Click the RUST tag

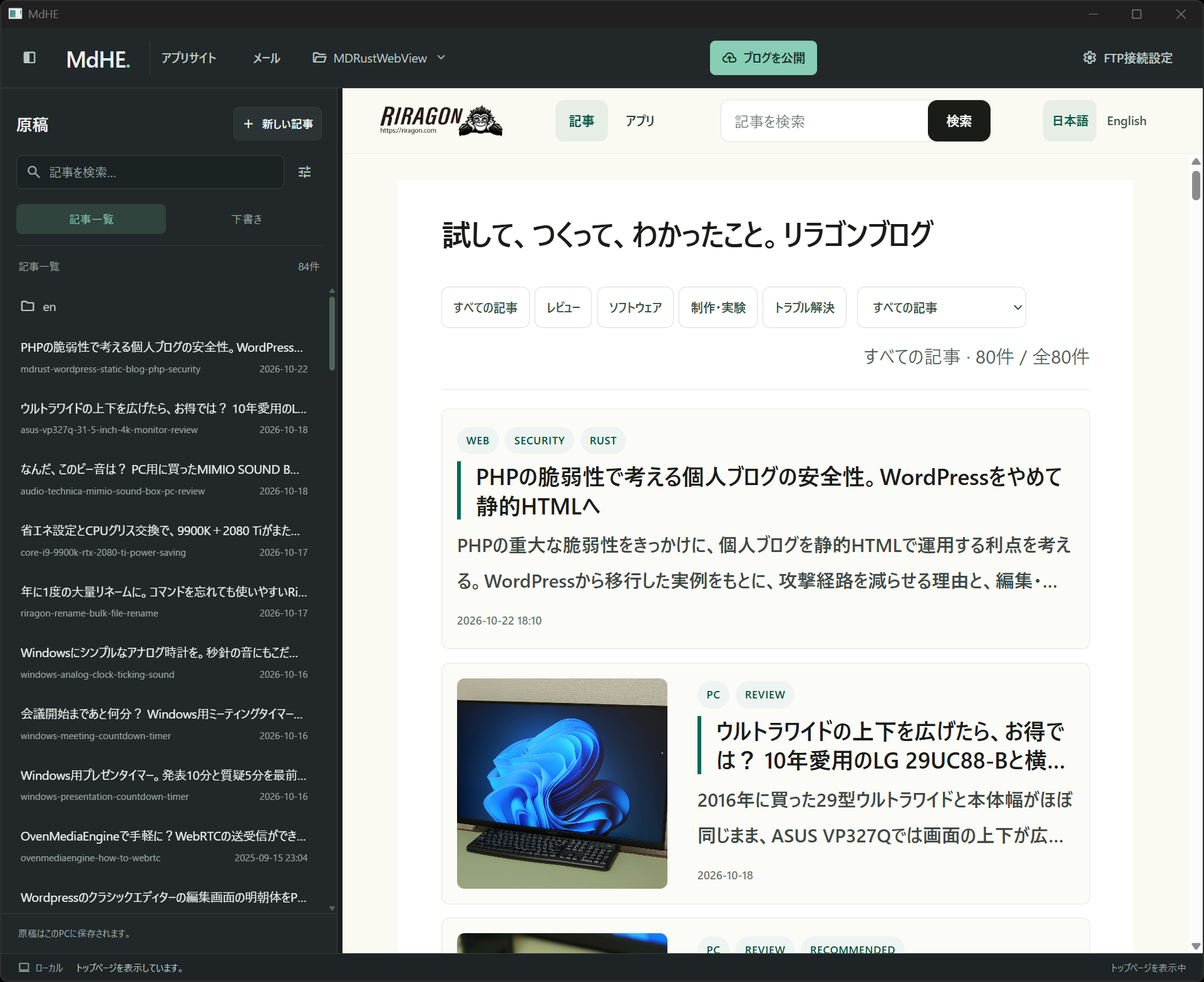pyautogui.click(x=603, y=441)
